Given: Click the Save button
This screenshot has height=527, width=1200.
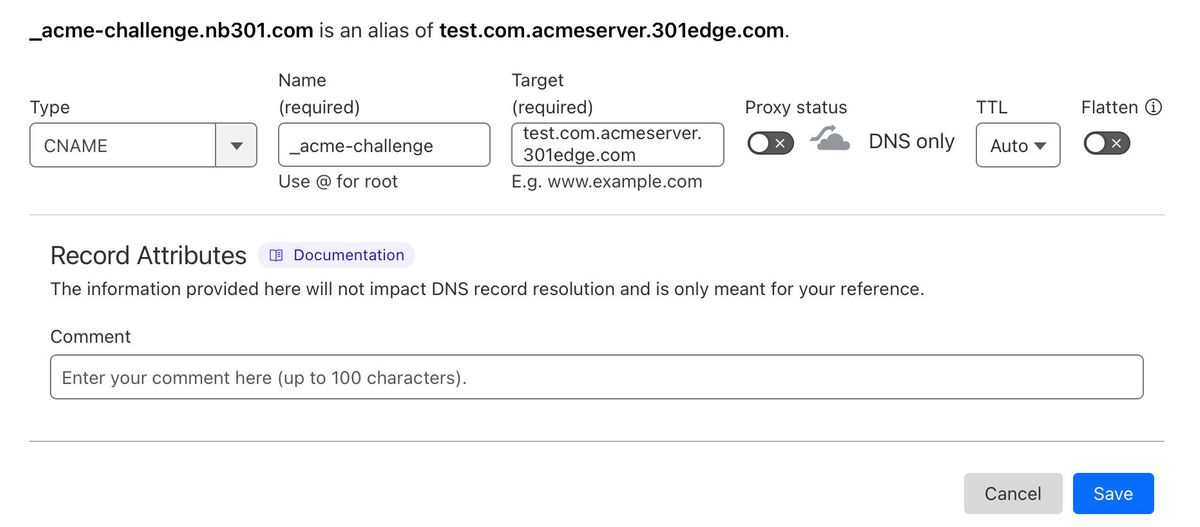Looking at the screenshot, I should [1113, 494].
